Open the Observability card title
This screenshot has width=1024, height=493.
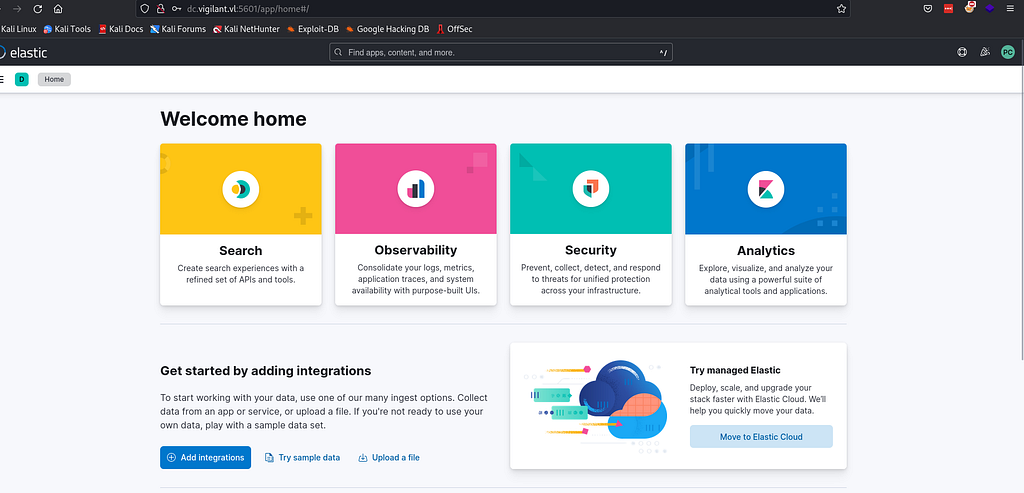[416, 251]
